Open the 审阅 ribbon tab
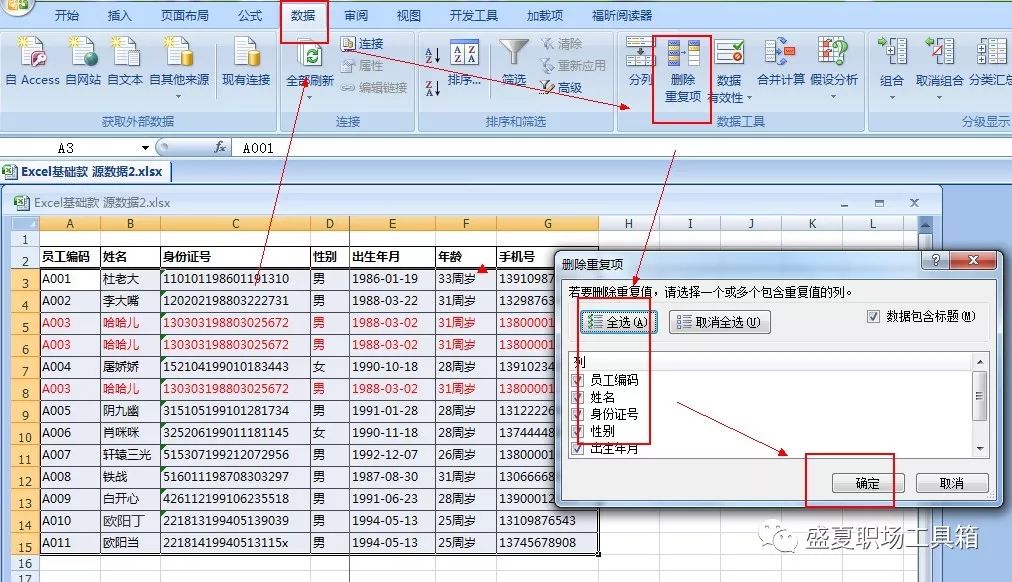1012x582 pixels. 354,15
